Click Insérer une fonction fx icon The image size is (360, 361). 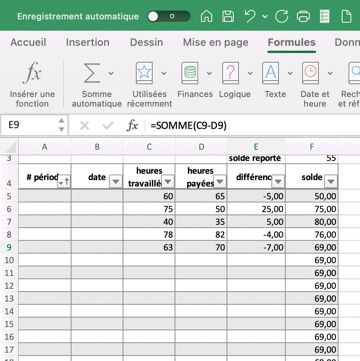[32, 73]
